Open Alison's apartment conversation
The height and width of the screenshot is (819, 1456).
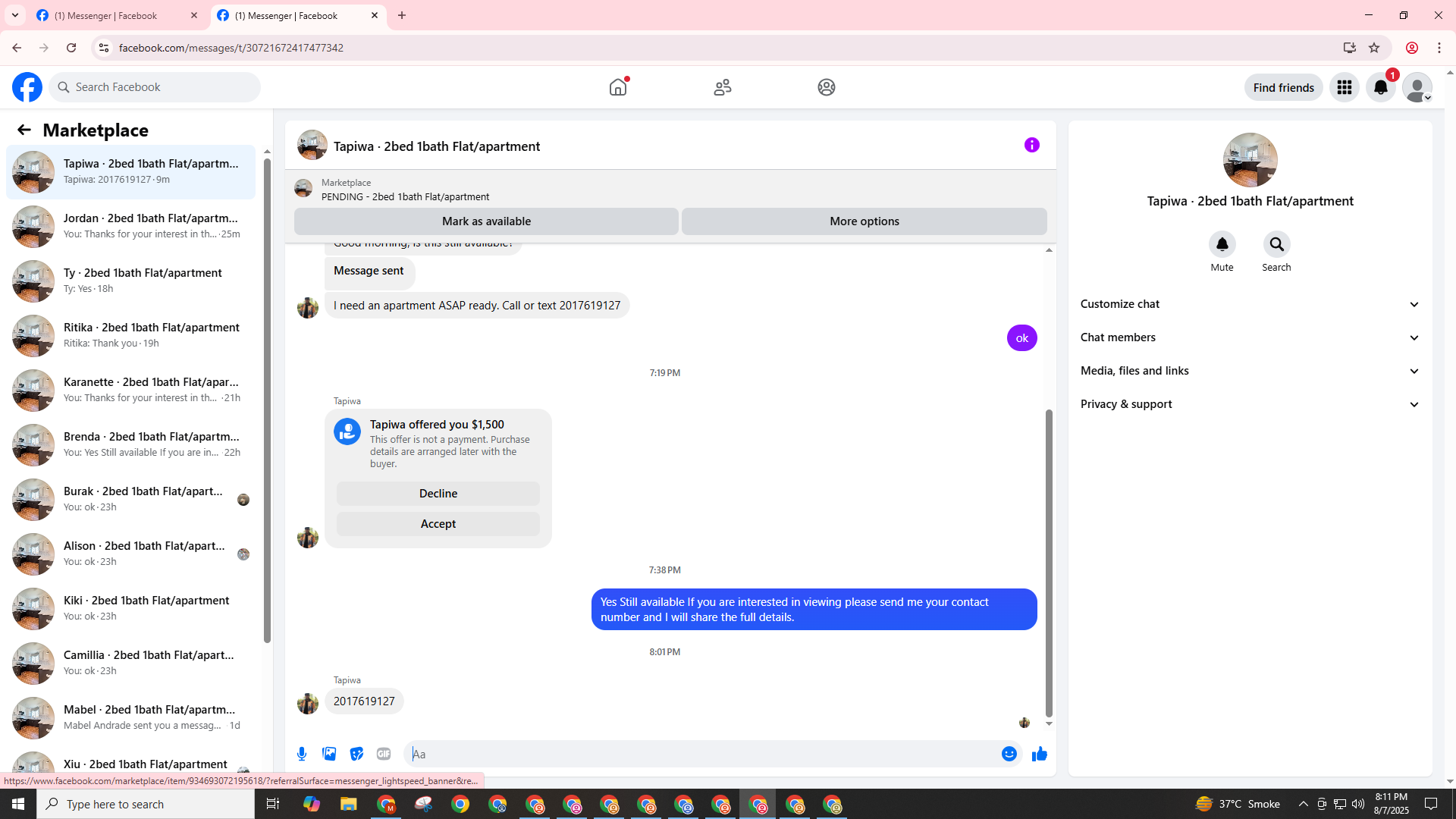coord(131,554)
